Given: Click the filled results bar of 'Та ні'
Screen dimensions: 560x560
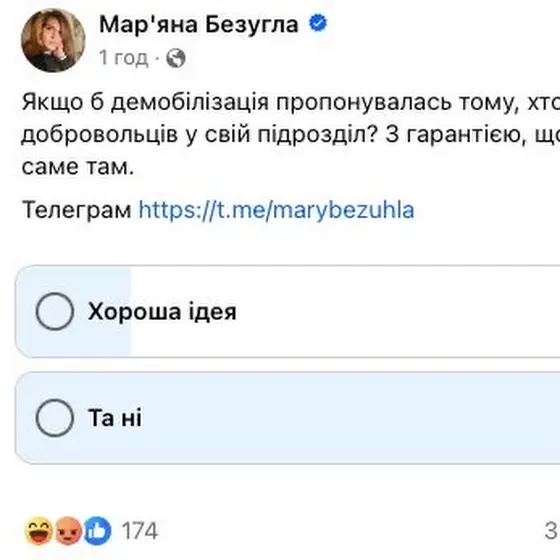Looking at the screenshot, I should [x=288, y=418].
